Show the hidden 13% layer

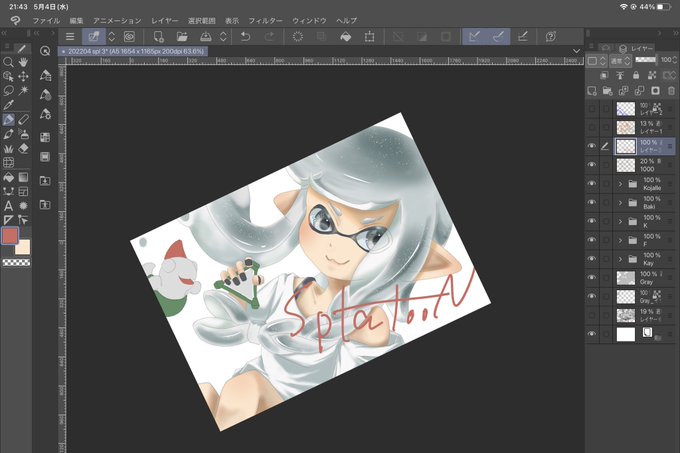click(x=592, y=127)
